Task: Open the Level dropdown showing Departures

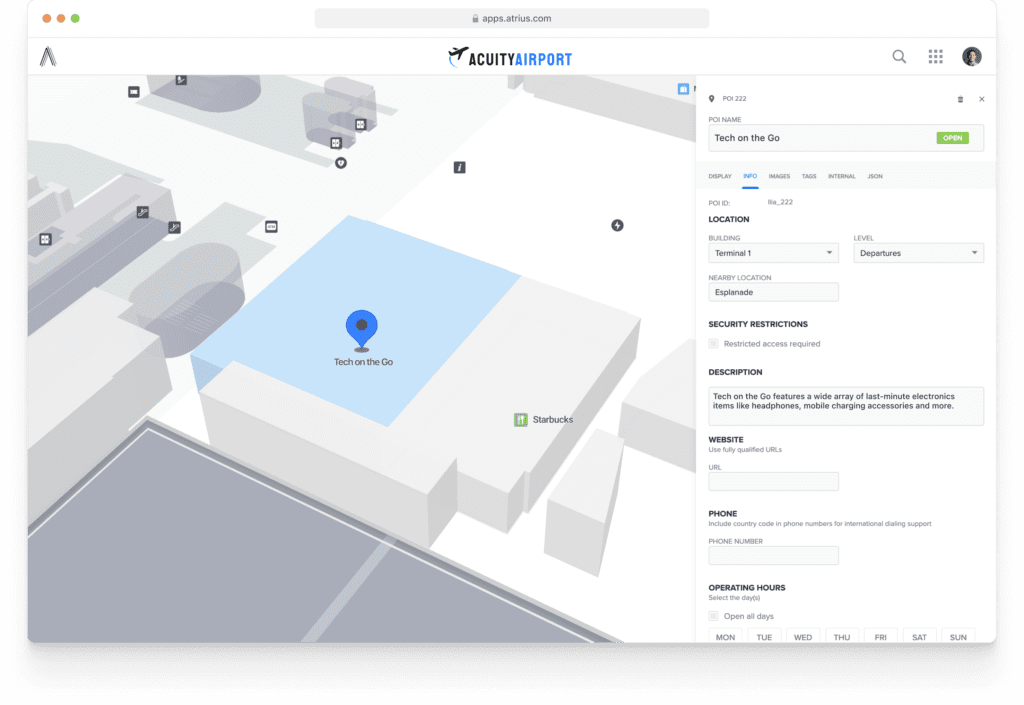Action: pyautogui.click(x=917, y=253)
